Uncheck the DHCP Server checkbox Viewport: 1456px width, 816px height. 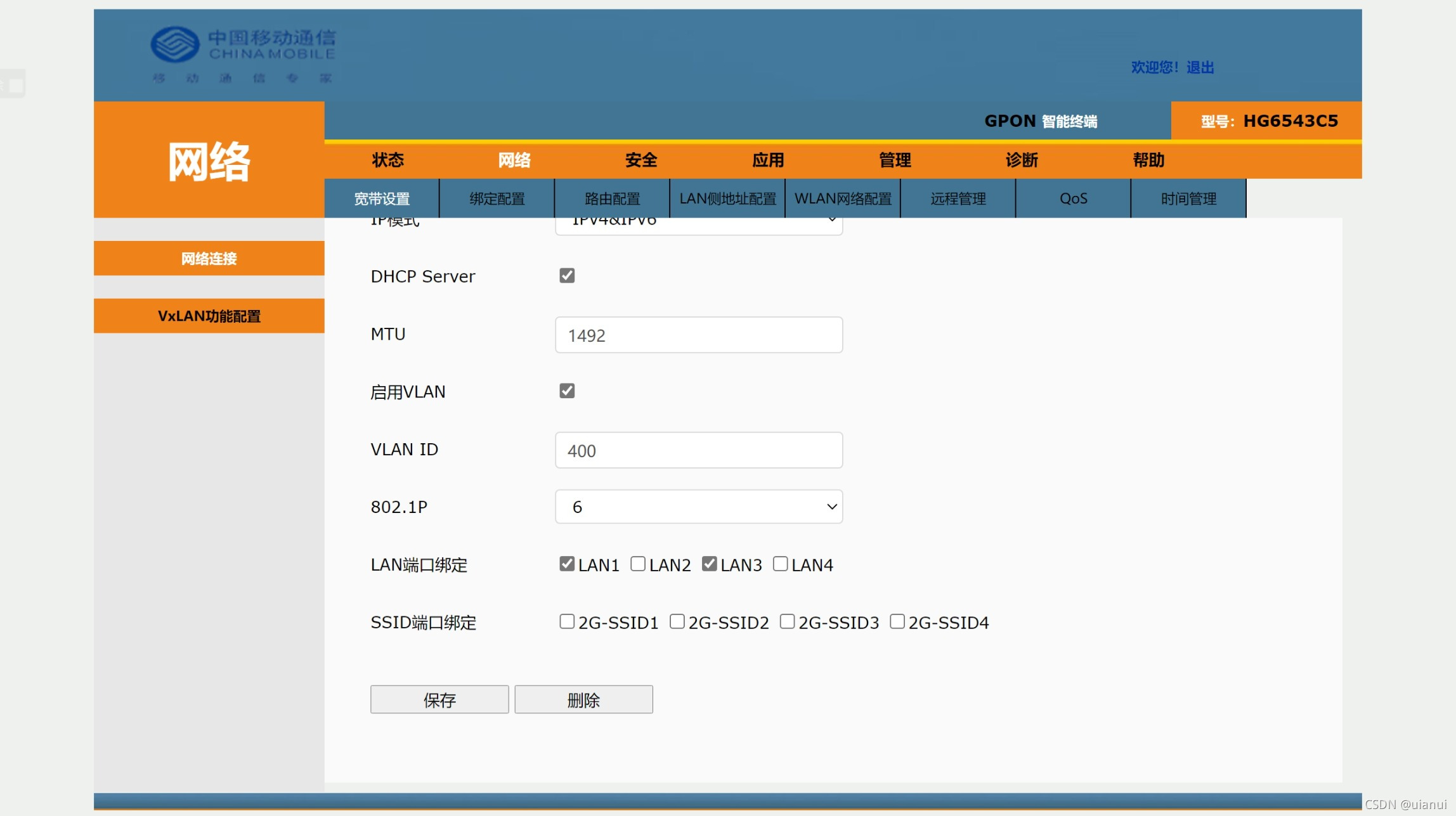[567, 276]
